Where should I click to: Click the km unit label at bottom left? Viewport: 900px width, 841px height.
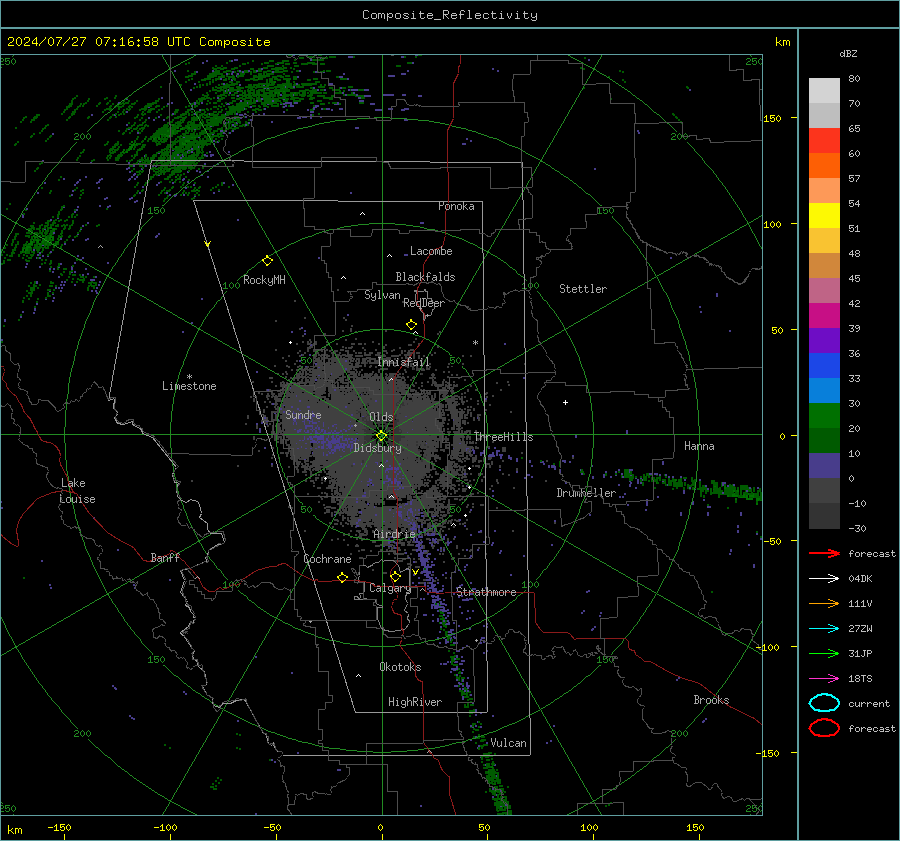tap(14, 830)
